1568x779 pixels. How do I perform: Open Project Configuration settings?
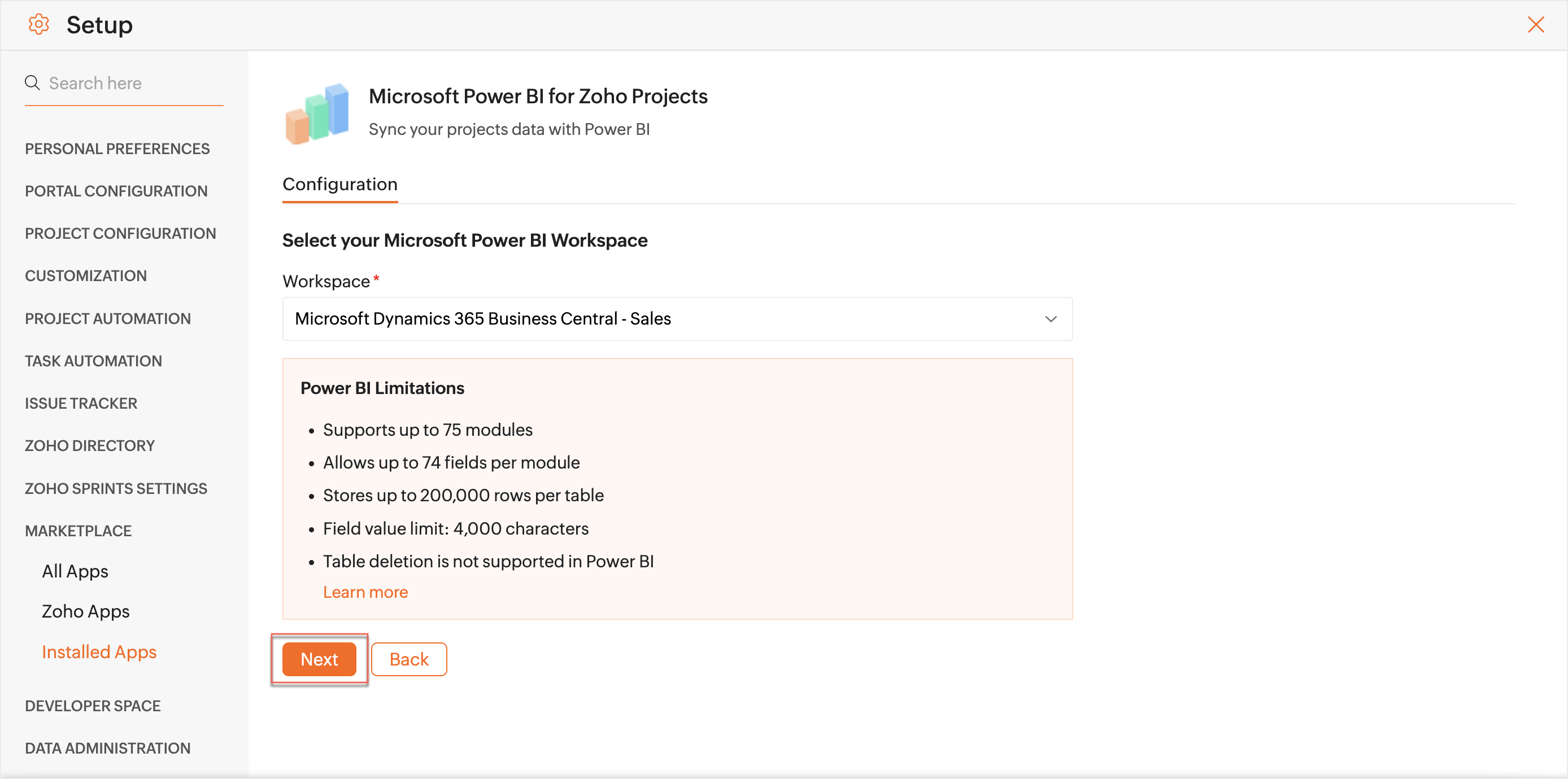(x=120, y=234)
